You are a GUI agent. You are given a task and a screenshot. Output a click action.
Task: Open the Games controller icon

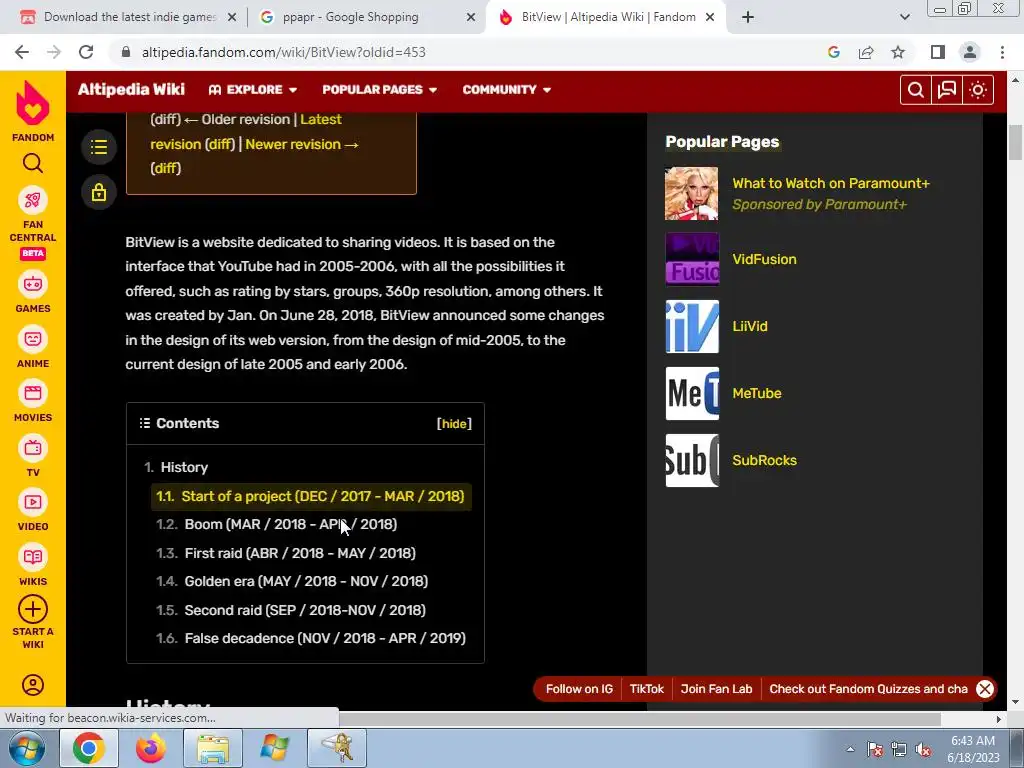33,284
